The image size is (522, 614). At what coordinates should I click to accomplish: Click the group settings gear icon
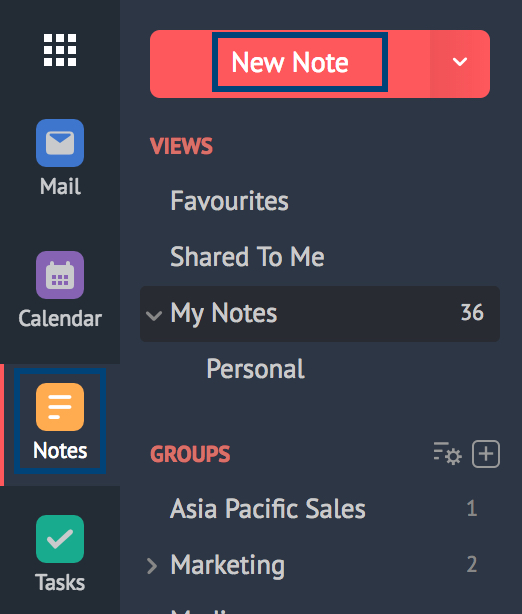tap(448, 454)
